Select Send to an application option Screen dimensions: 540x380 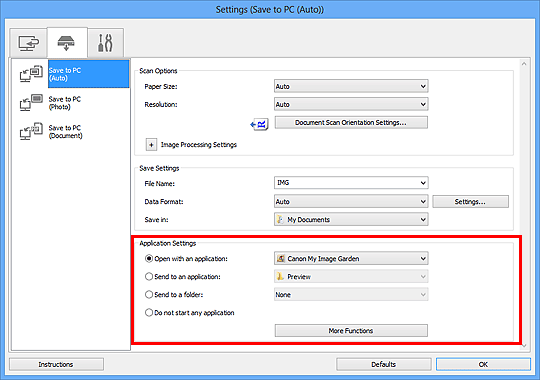183,277
